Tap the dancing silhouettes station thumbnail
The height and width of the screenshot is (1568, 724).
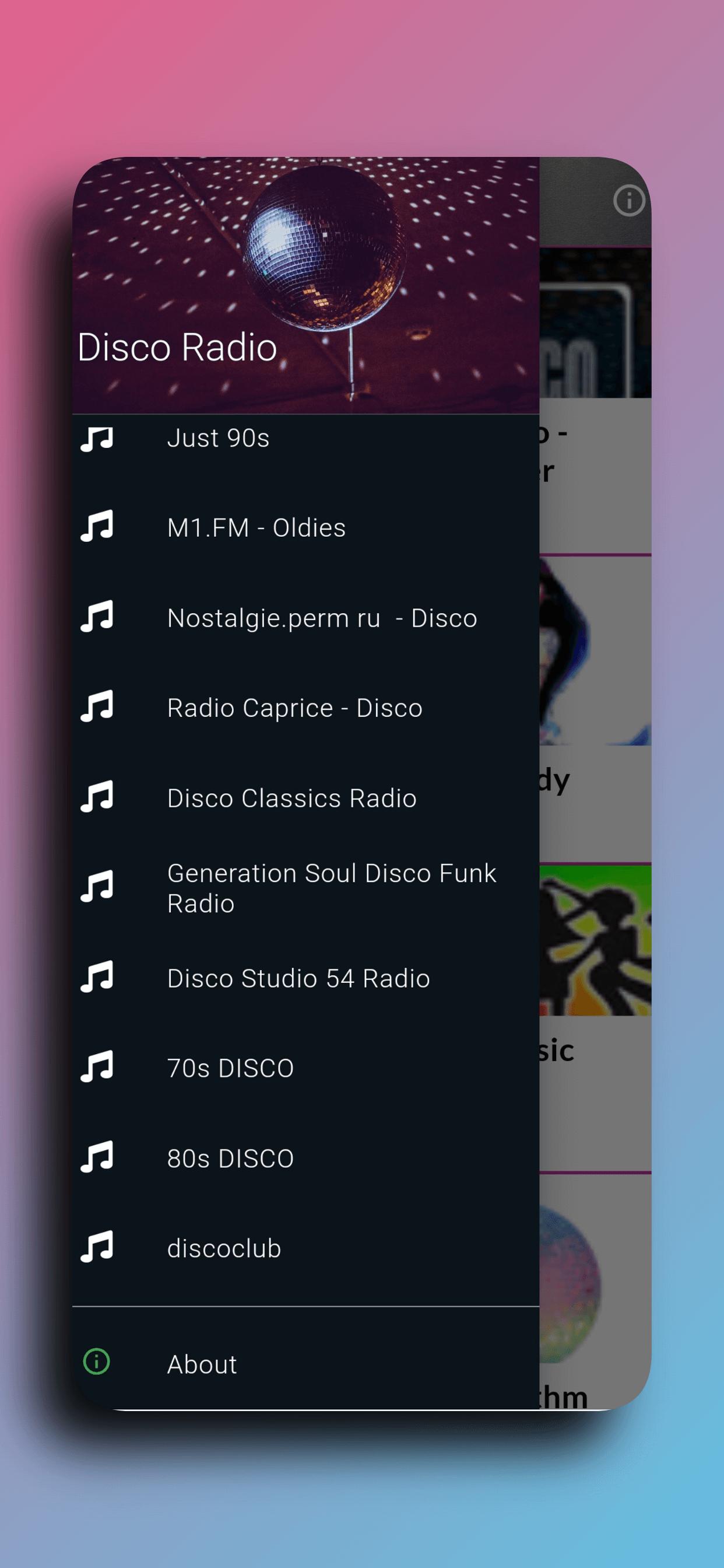click(595, 940)
